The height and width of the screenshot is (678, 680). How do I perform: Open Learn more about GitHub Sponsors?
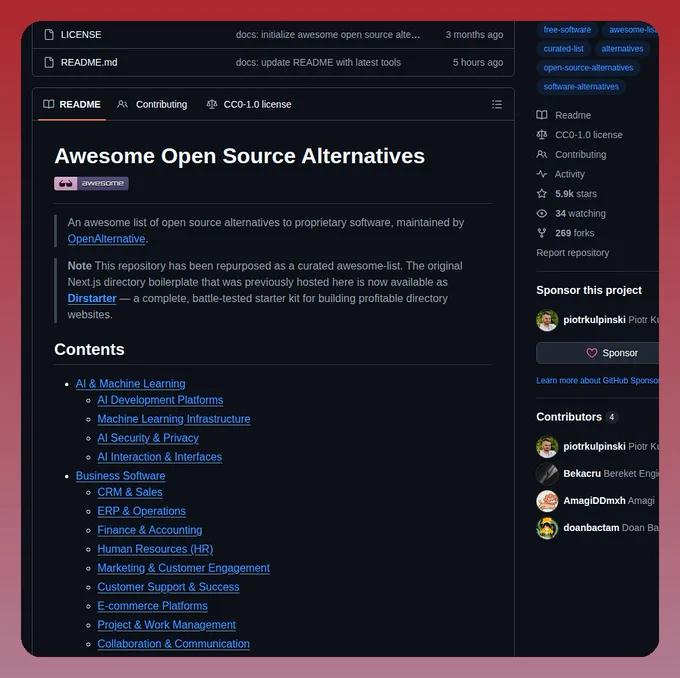point(597,380)
